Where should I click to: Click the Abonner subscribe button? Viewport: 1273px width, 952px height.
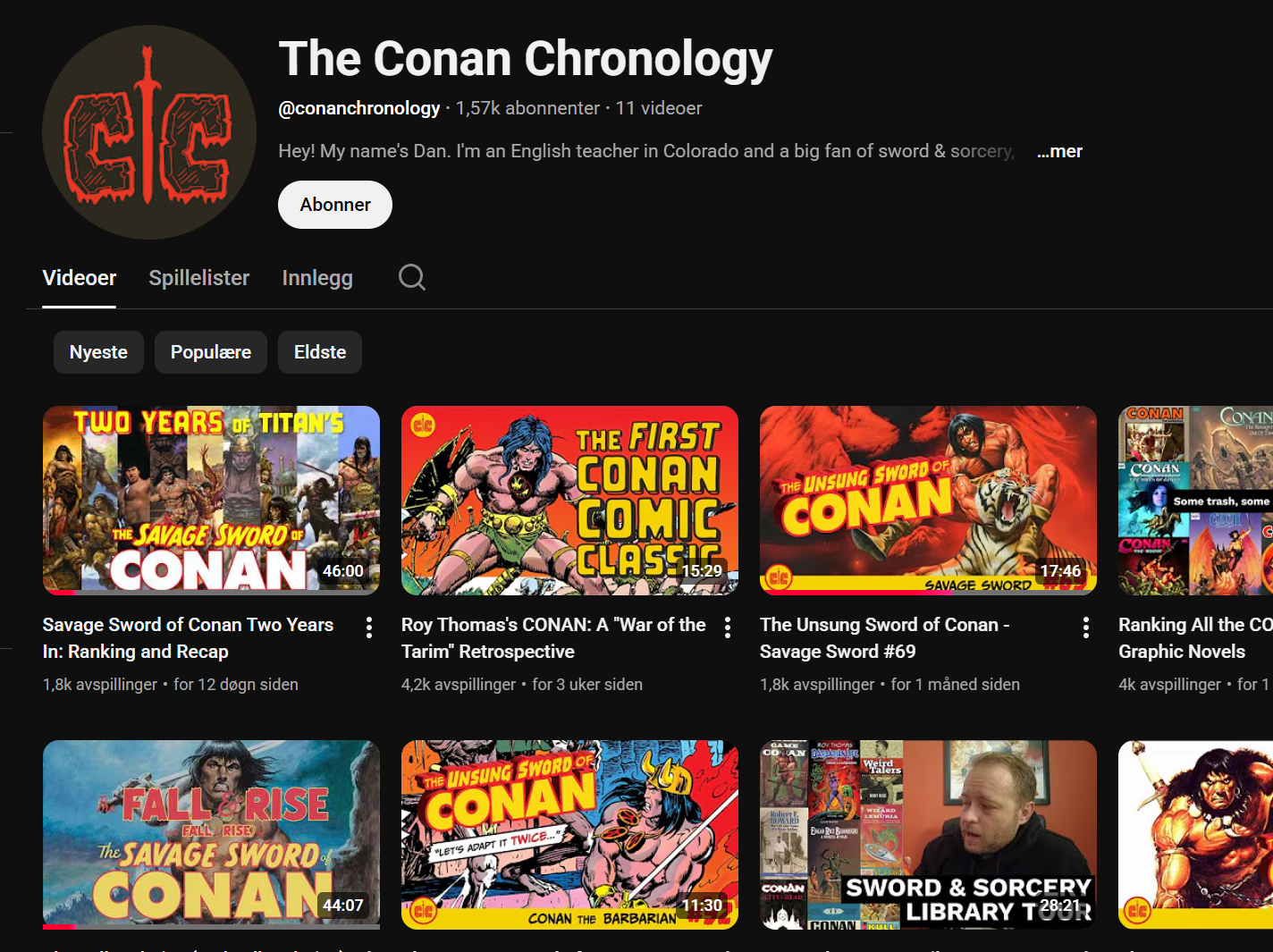(335, 205)
